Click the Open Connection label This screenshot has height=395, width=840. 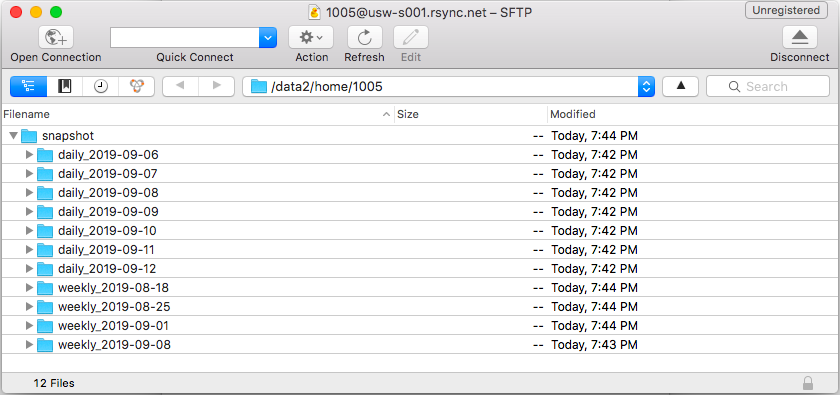pos(56,57)
